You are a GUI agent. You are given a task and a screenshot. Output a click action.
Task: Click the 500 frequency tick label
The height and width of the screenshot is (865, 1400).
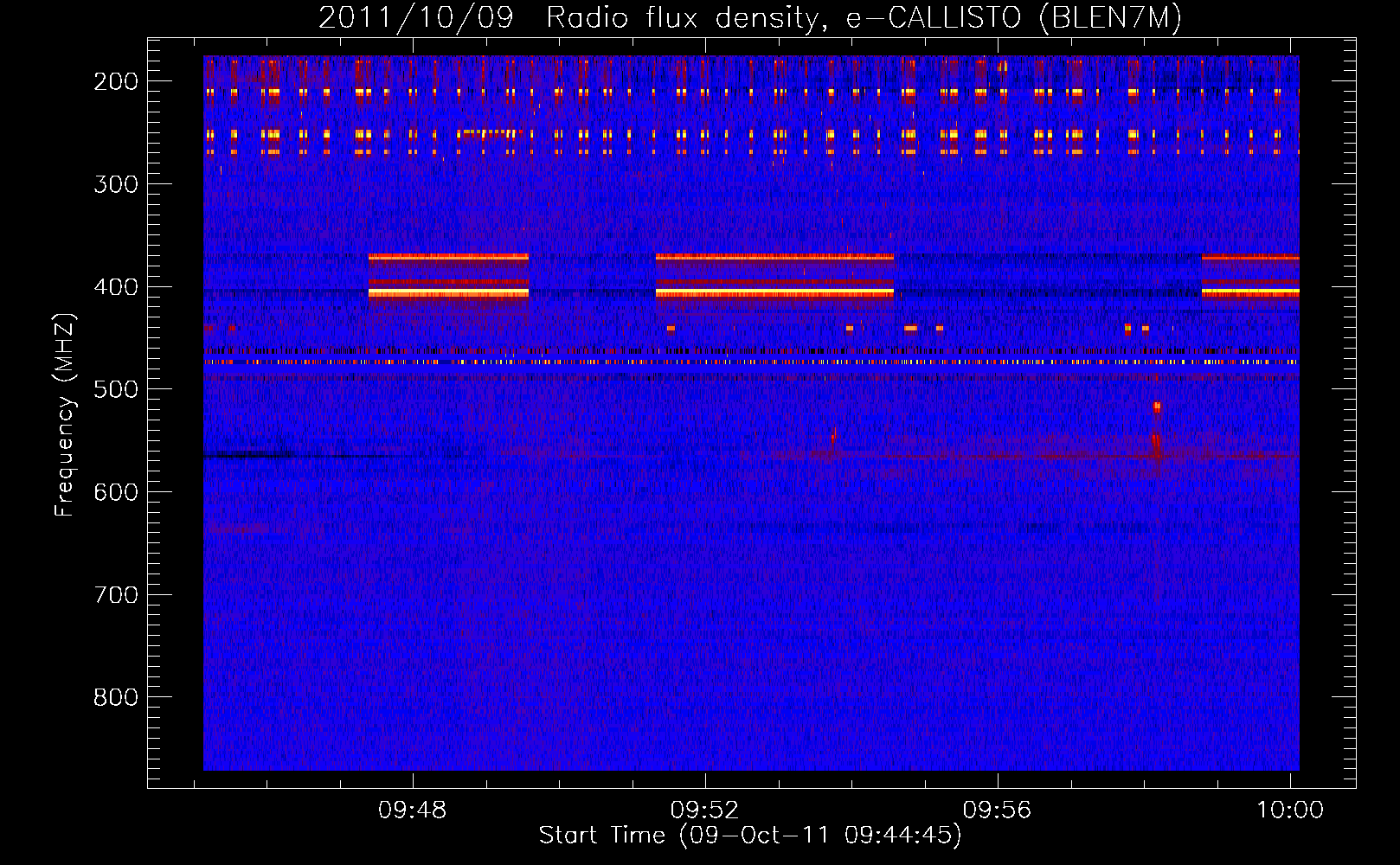point(116,389)
